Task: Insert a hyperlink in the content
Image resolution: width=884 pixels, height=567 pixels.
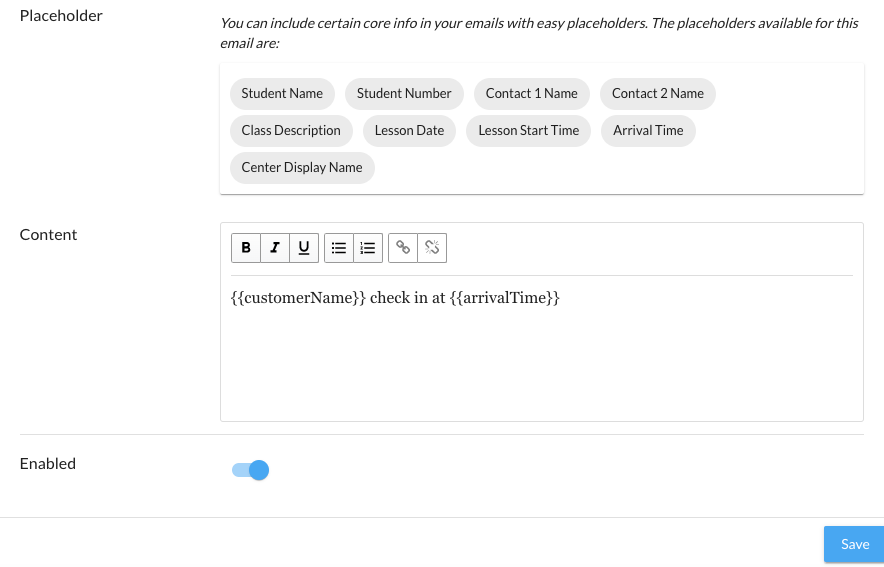Action: (x=403, y=248)
